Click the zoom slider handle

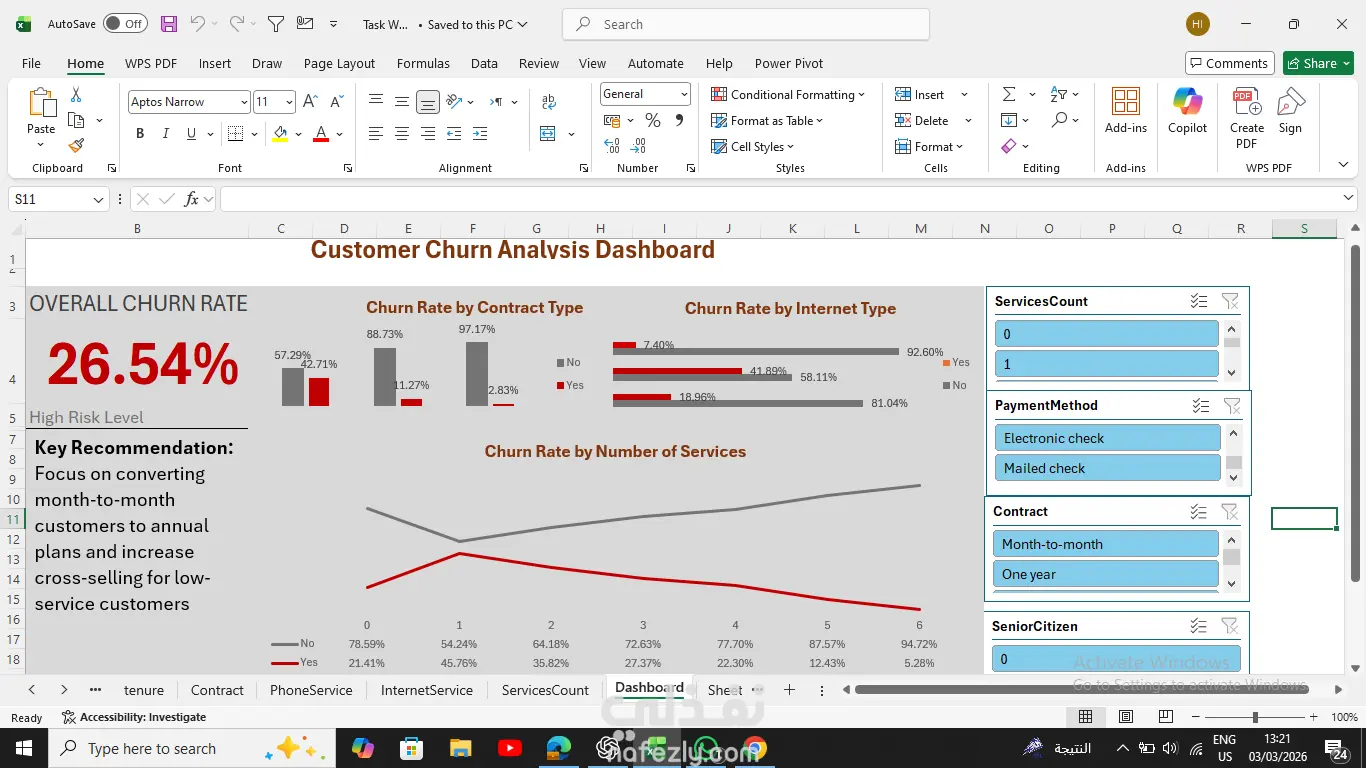[x=1255, y=717]
